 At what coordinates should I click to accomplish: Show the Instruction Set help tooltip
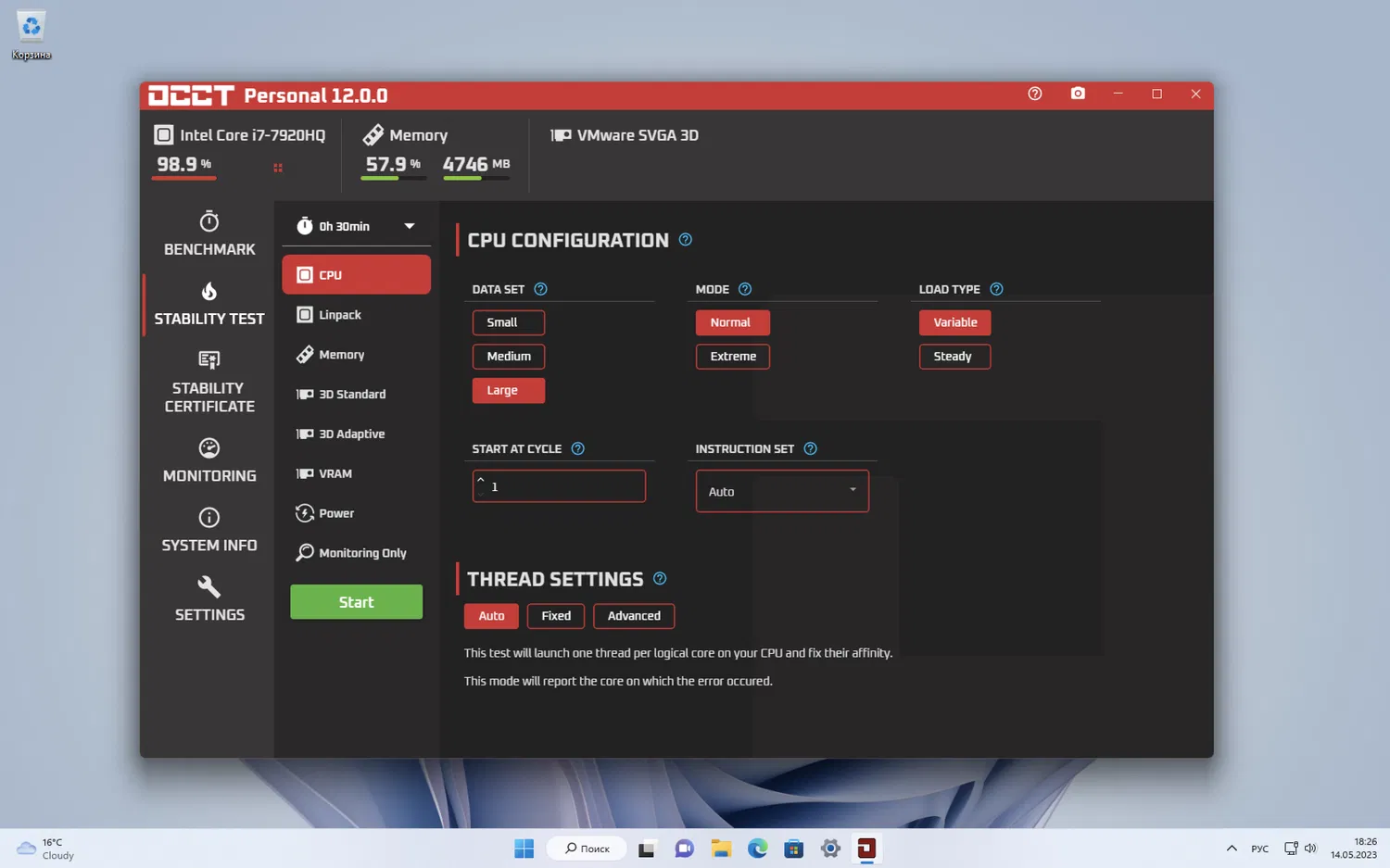pos(811,448)
